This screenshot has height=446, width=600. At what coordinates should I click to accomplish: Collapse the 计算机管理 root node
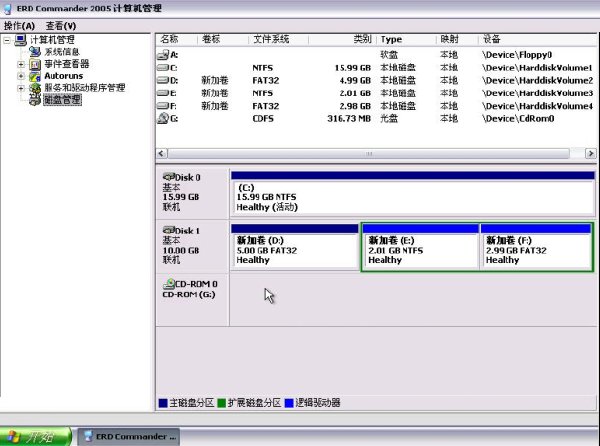(7, 40)
